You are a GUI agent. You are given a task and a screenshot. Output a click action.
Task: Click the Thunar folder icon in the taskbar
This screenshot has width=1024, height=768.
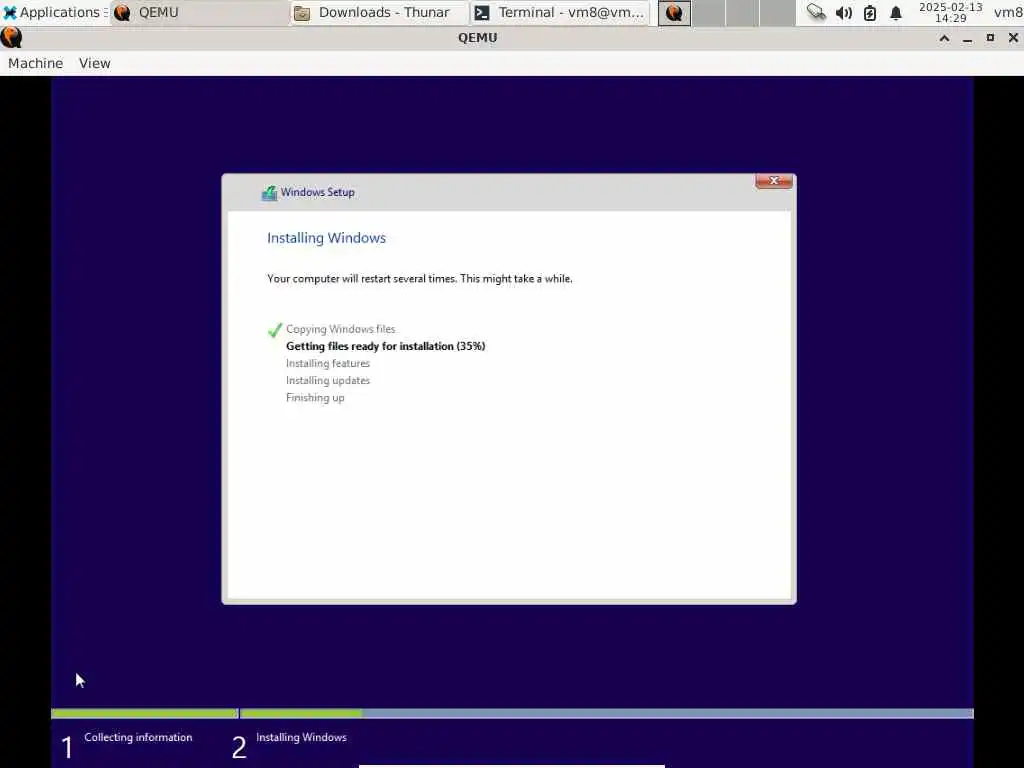click(302, 12)
